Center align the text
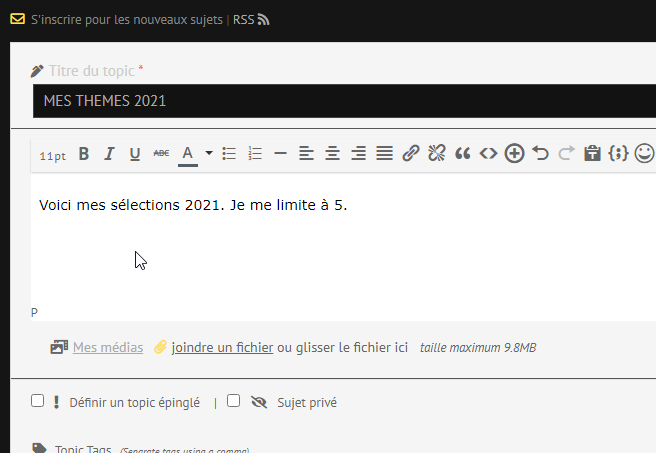 coord(332,154)
